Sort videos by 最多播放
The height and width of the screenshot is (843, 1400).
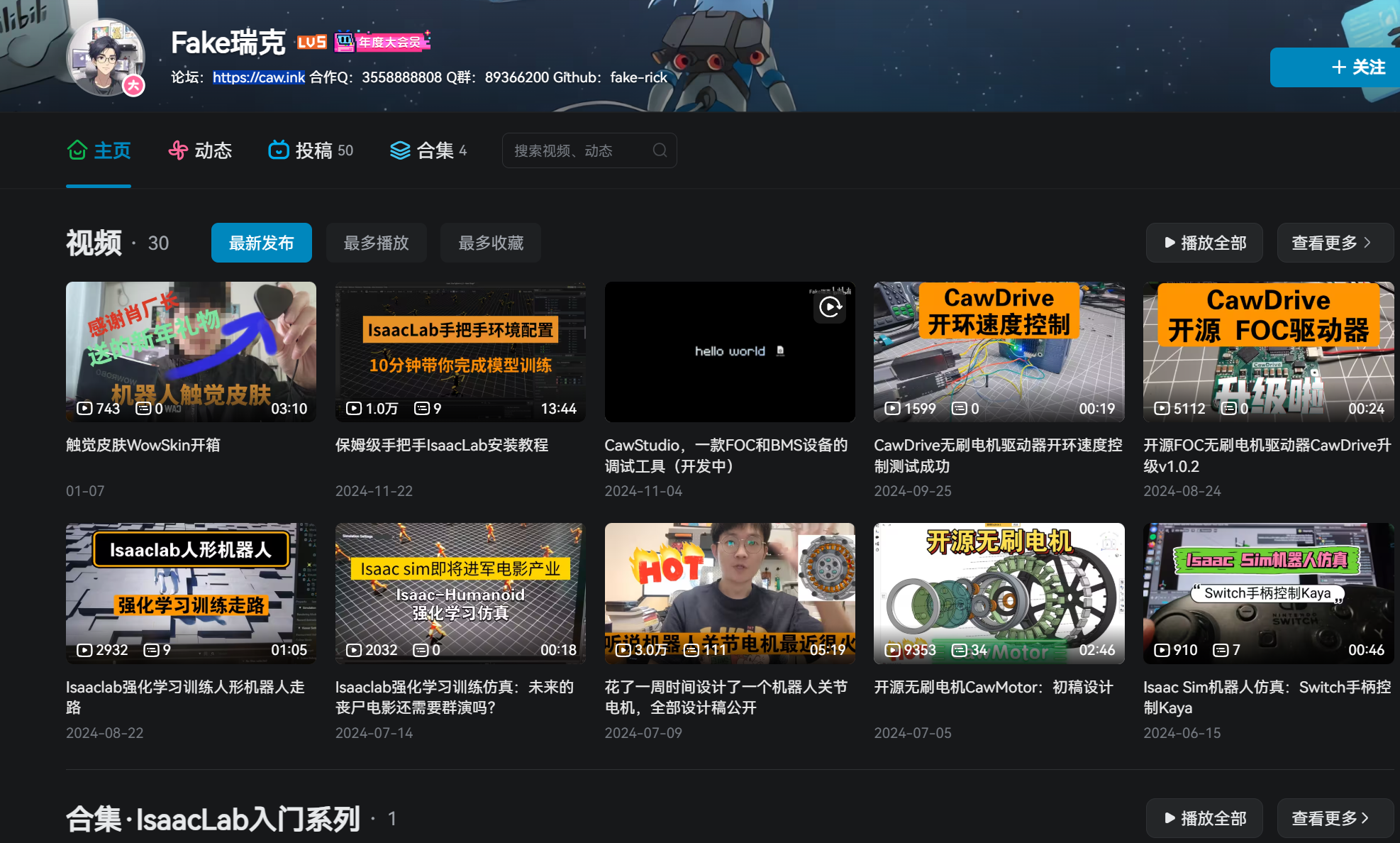point(376,243)
